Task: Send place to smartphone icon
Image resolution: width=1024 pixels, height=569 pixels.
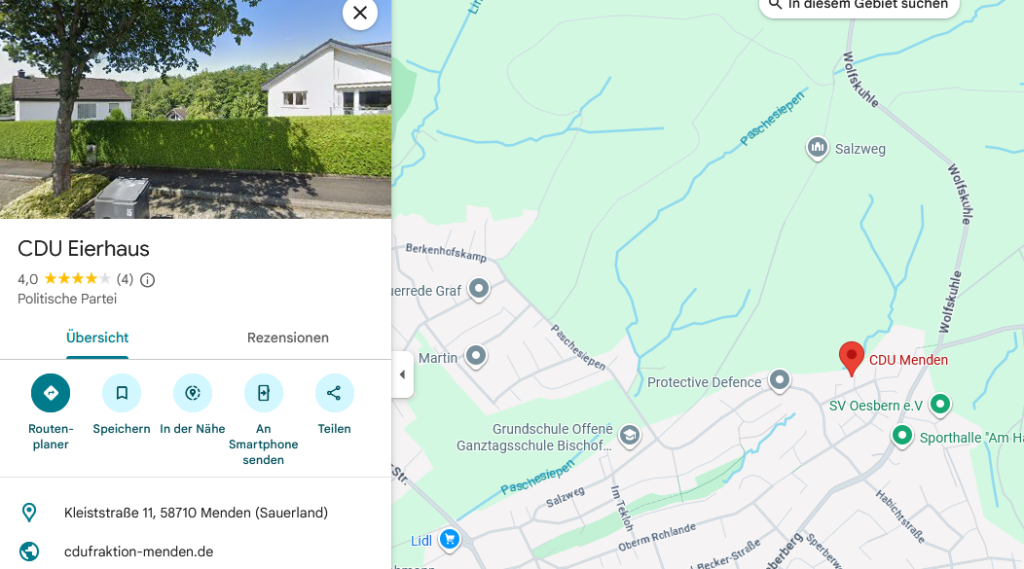Action: click(263, 393)
